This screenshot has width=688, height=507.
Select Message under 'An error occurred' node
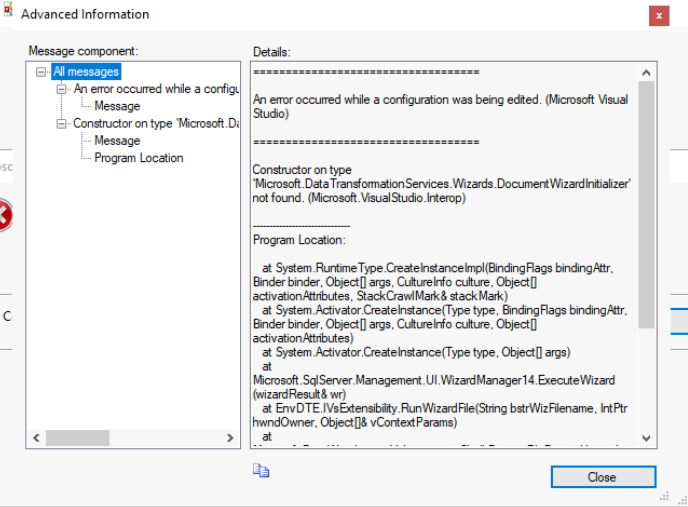point(117,106)
